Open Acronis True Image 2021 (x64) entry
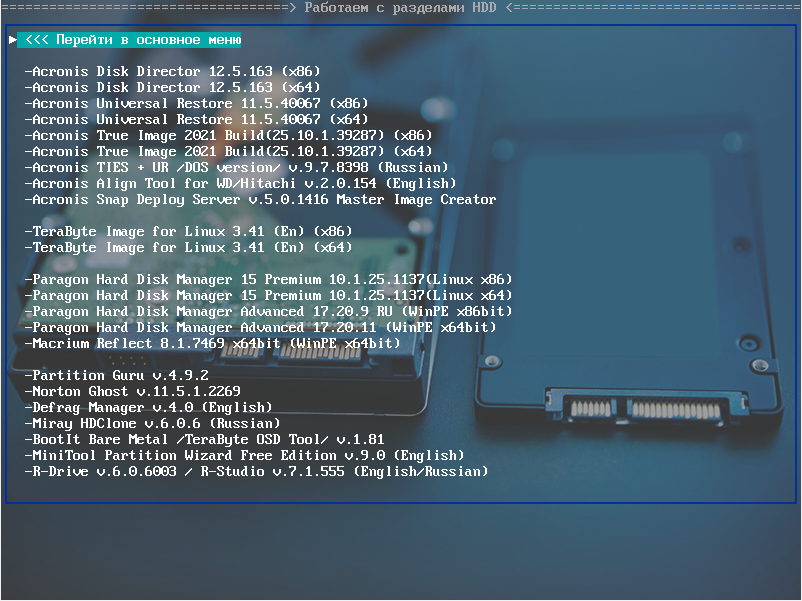 pyautogui.click(x=228, y=152)
